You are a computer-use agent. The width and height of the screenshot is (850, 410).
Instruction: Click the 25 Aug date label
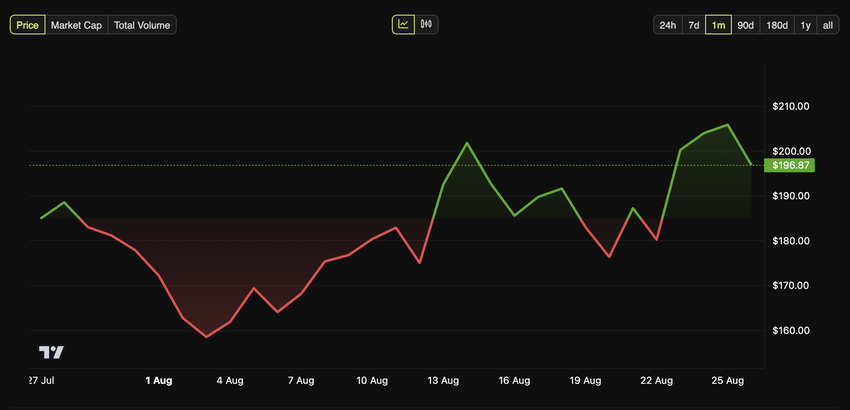click(727, 381)
